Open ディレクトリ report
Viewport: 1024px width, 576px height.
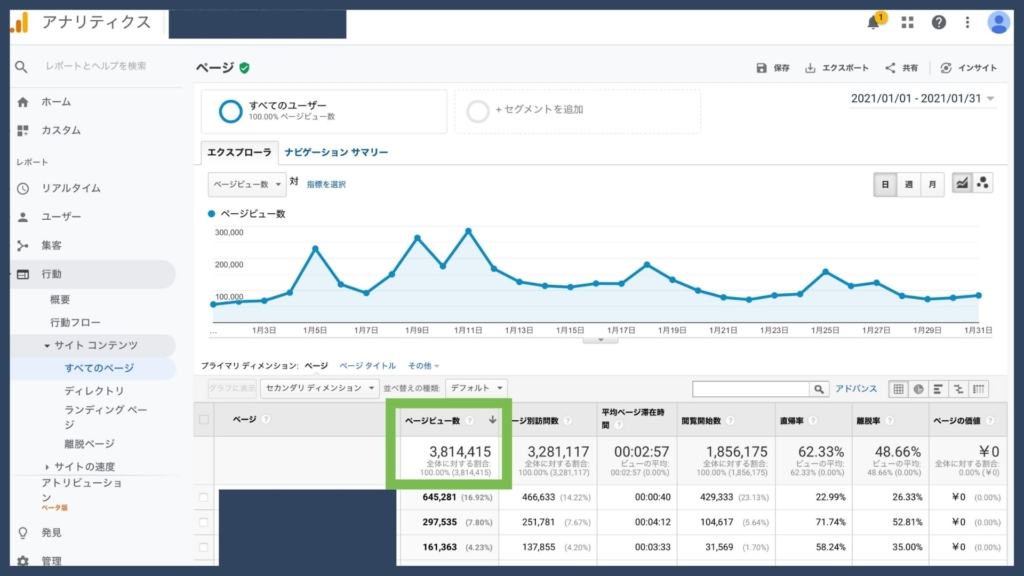click(x=94, y=391)
